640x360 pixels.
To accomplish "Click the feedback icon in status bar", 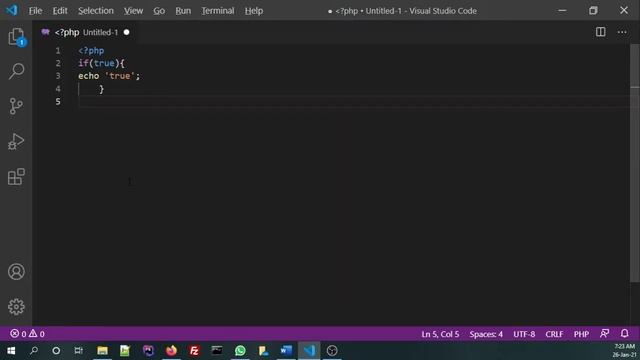I will click(604, 333).
